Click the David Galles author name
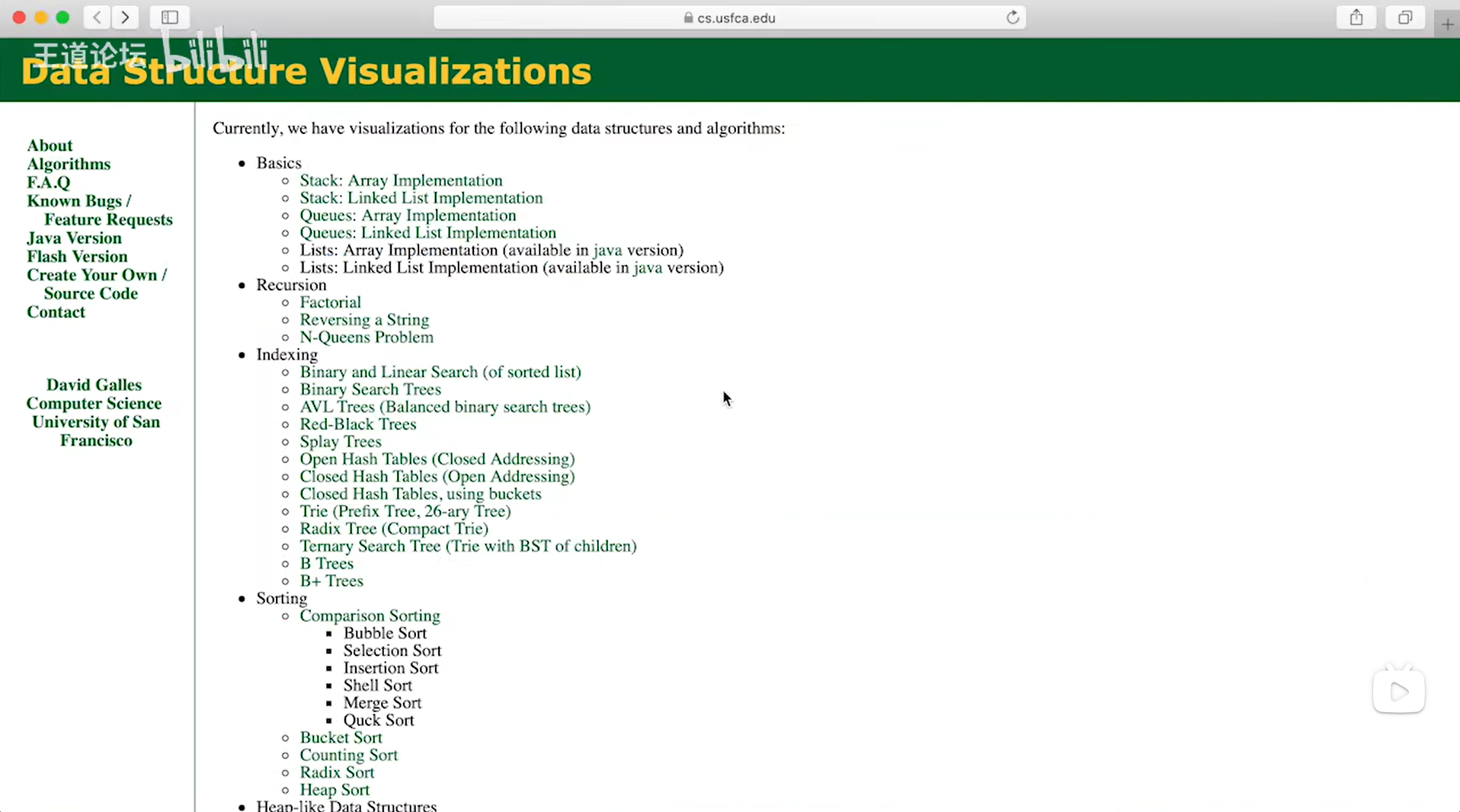Screen dimensions: 1460x812 tap(94, 385)
